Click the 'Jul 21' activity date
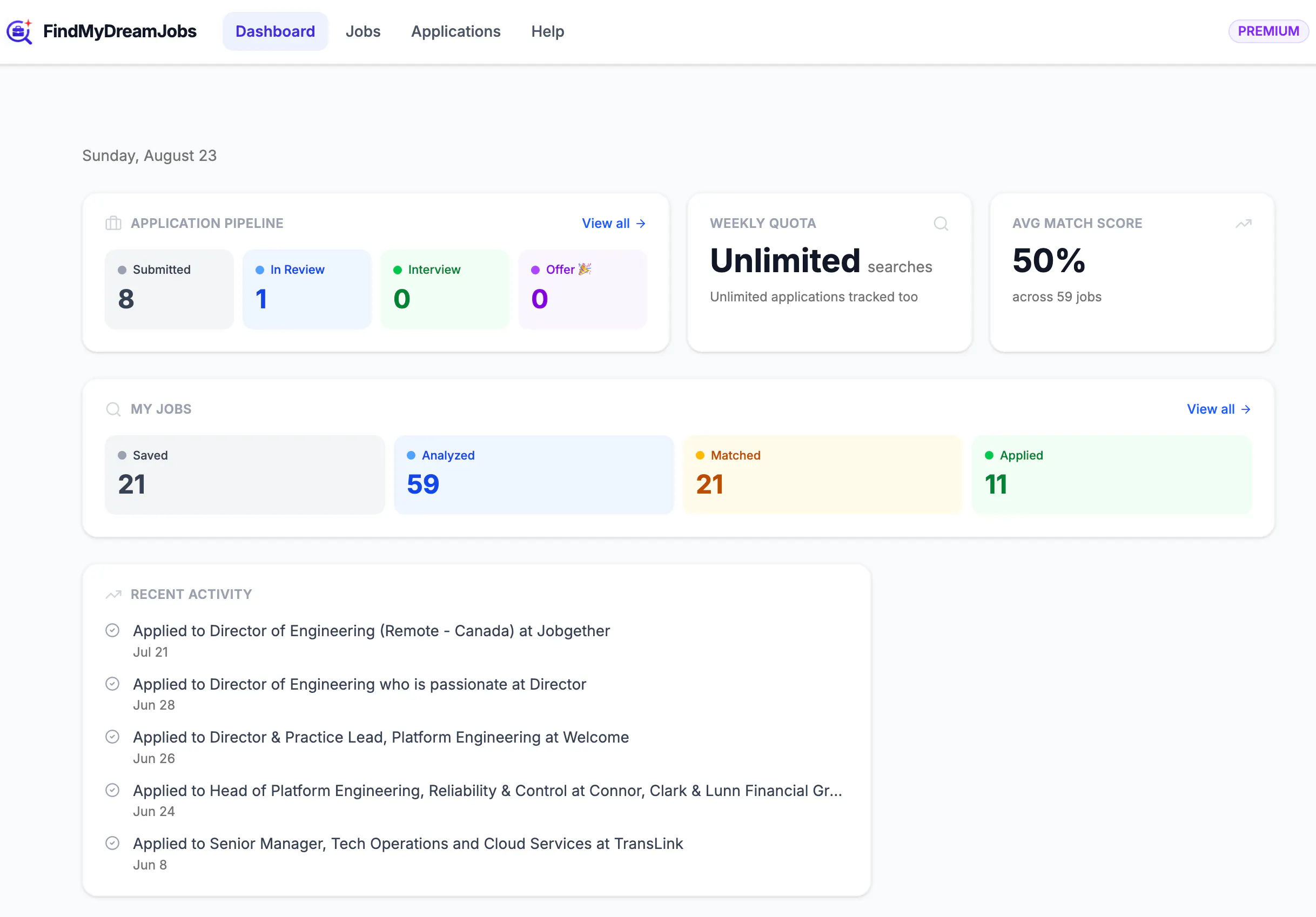The image size is (1316, 917). coord(150,652)
